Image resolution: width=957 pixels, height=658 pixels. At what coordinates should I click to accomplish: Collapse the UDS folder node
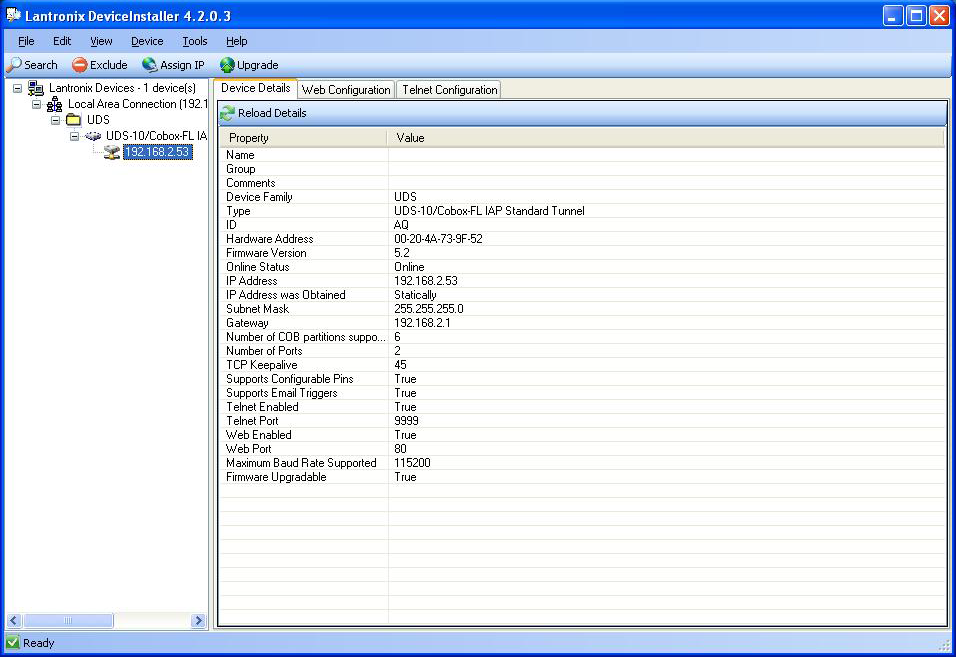[x=56, y=120]
